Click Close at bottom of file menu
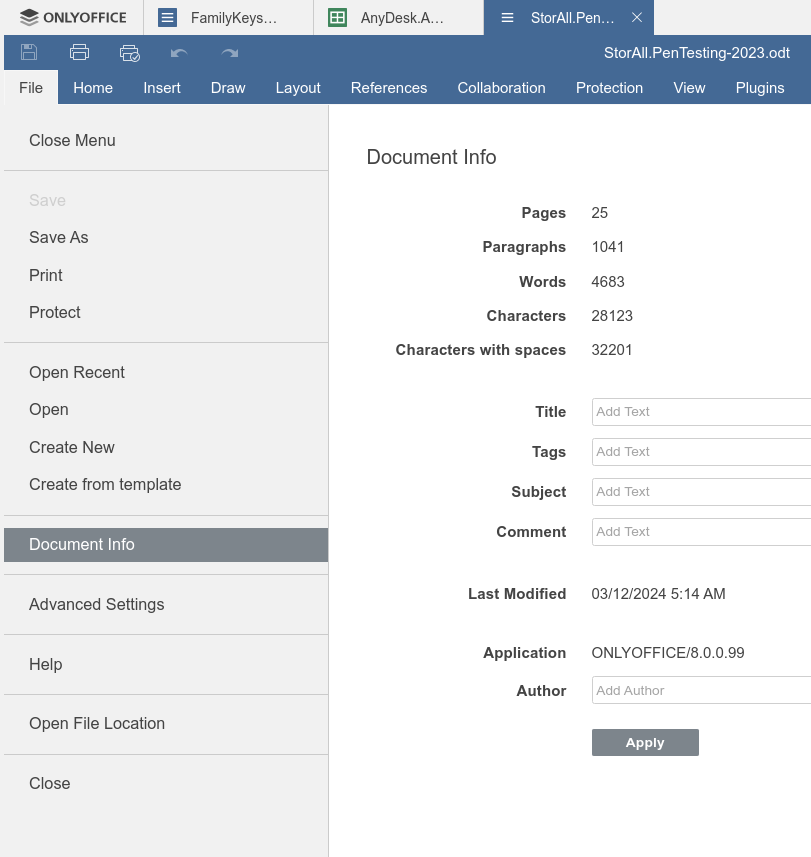The height and width of the screenshot is (857, 811). [166, 783]
